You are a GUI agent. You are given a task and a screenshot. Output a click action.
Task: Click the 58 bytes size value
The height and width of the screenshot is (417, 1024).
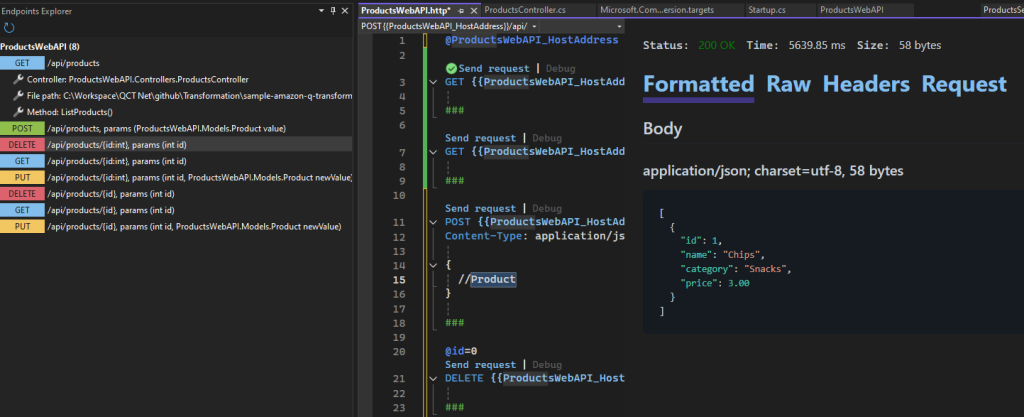tap(920, 46)
